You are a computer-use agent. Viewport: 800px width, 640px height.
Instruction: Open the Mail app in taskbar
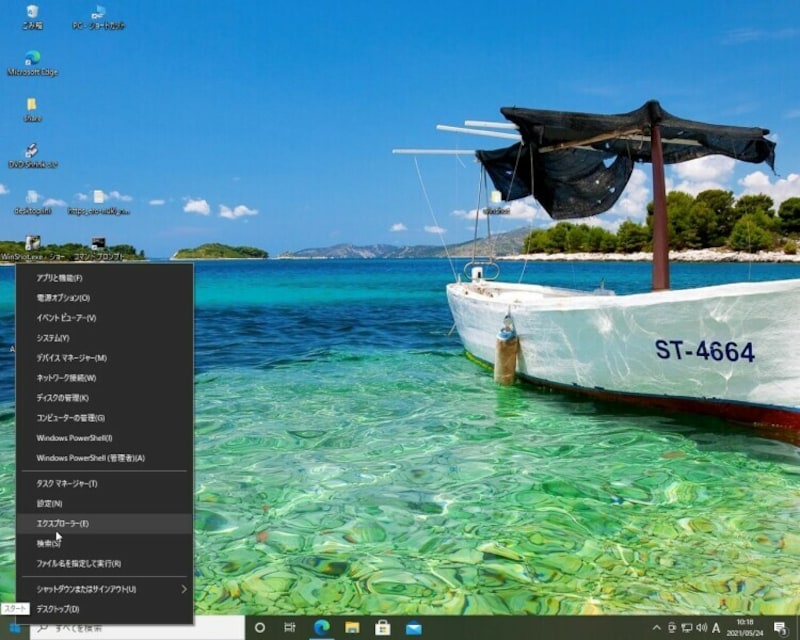click(x=413, y=627)
